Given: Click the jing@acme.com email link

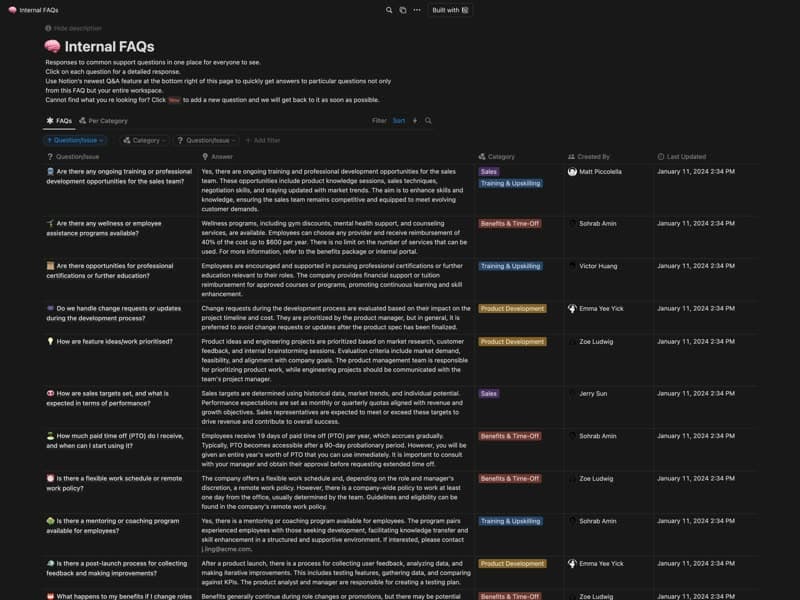Looking at the screenshot, I should [227, 549].
